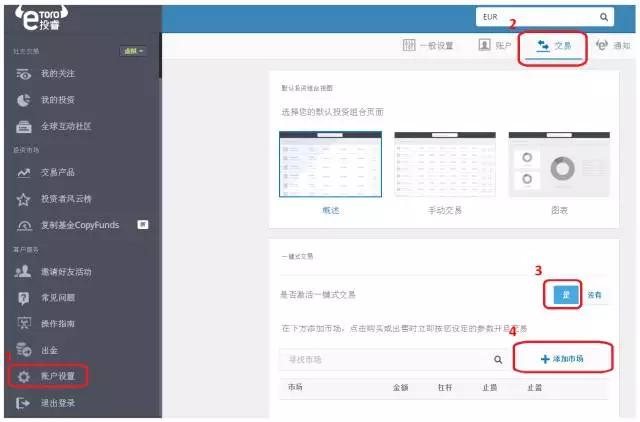Viewport: 640px width, 422px height.
Task: Click 我的投资 portfolio pie icon
Action: [x=24, y=100]
